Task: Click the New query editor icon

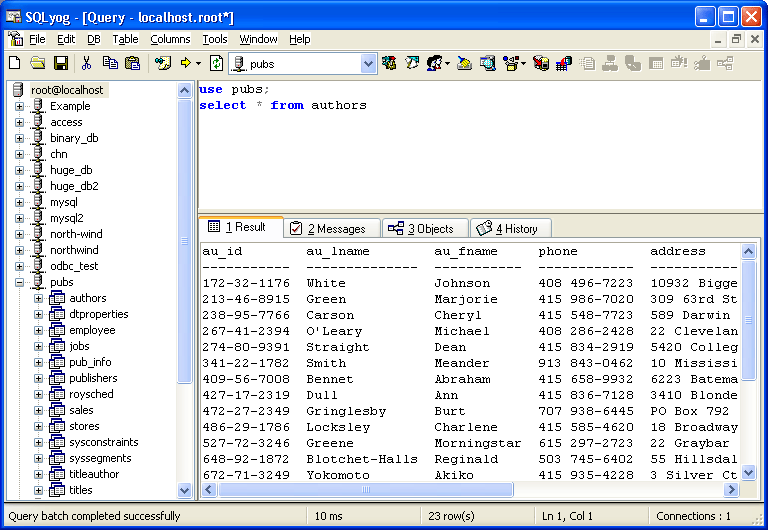Action: click(x=15, y=63)
